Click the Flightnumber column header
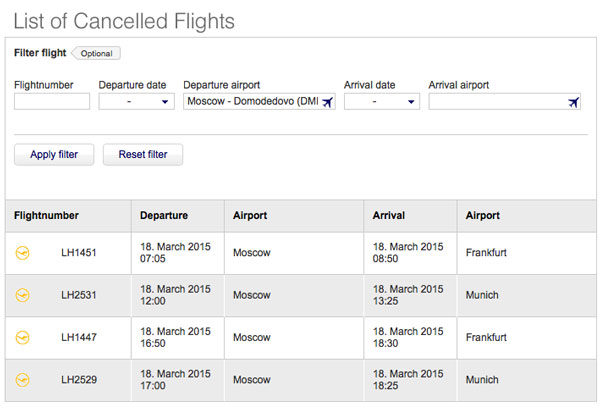 click(x=46, y=216)
